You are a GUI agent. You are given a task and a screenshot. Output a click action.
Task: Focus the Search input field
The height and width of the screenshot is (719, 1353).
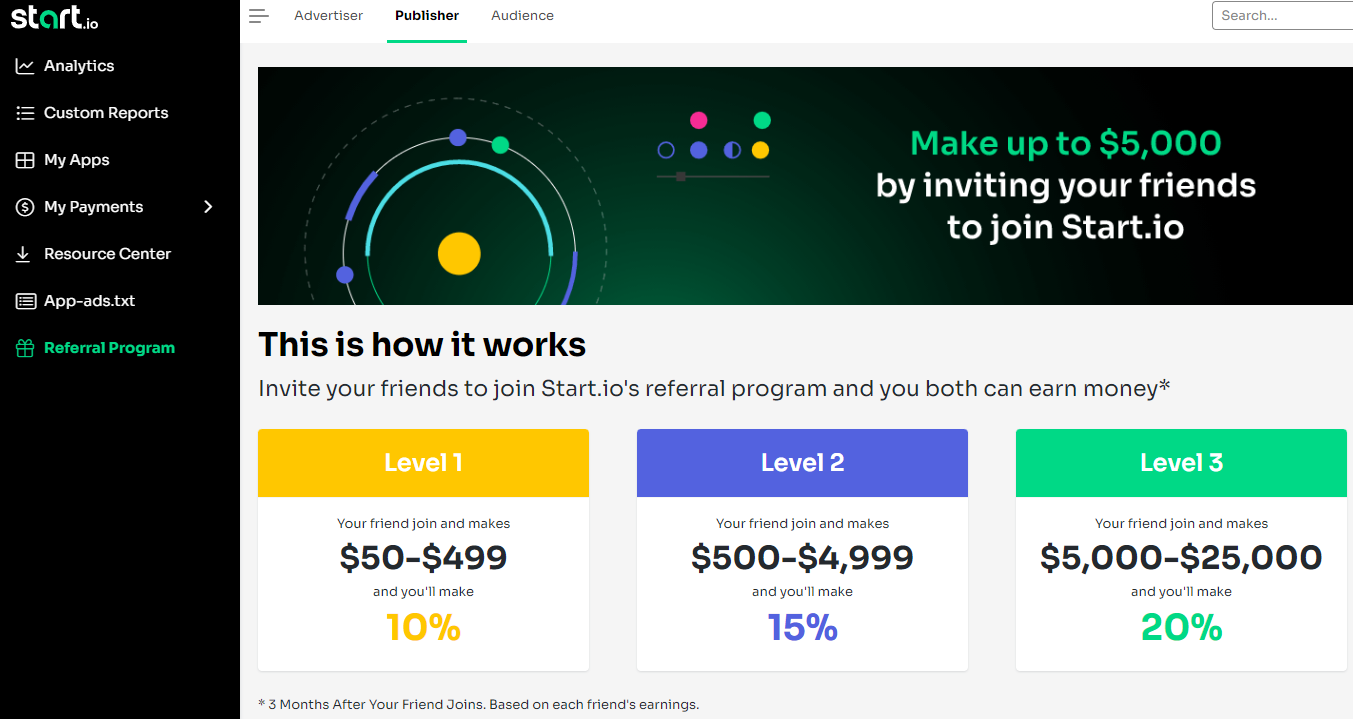(1283, 15)
